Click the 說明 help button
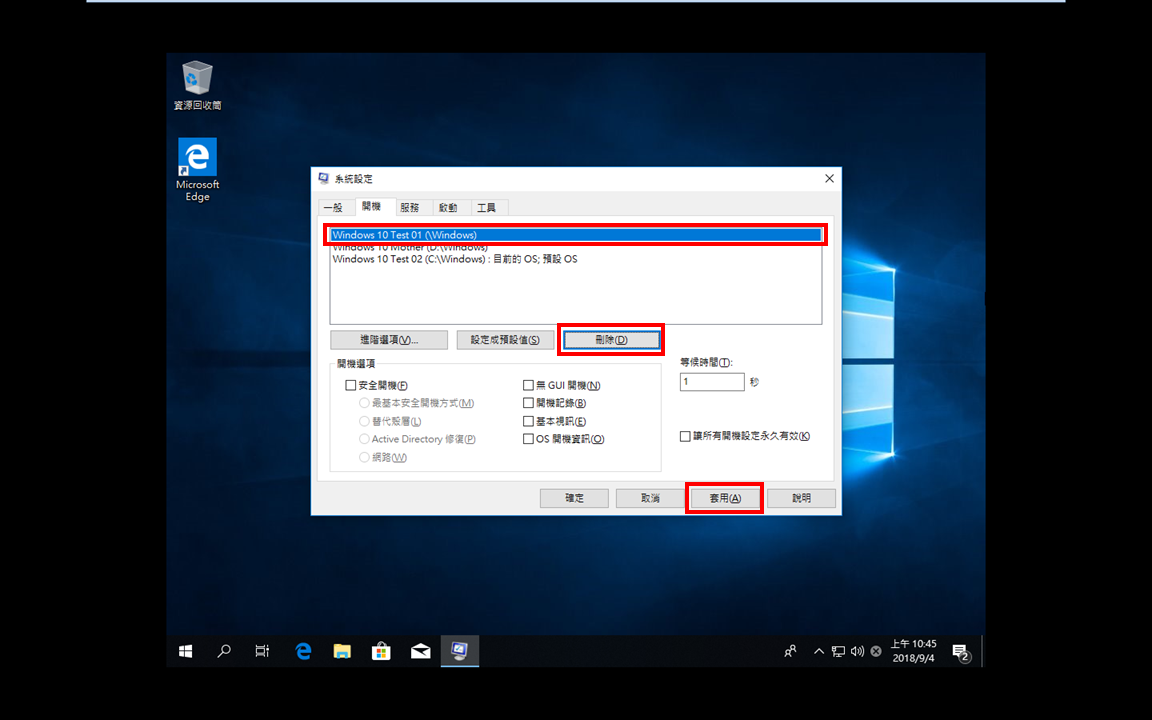Image resolution: width=1152 pixels, height=720 pixels. click(802, 498)
